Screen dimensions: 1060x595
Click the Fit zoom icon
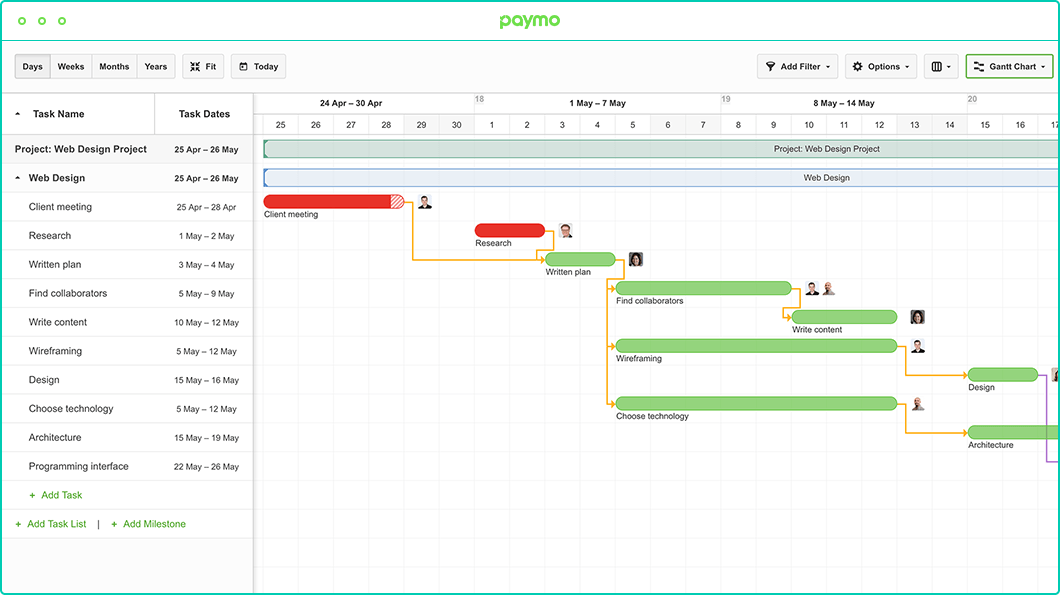coord(195,66)
